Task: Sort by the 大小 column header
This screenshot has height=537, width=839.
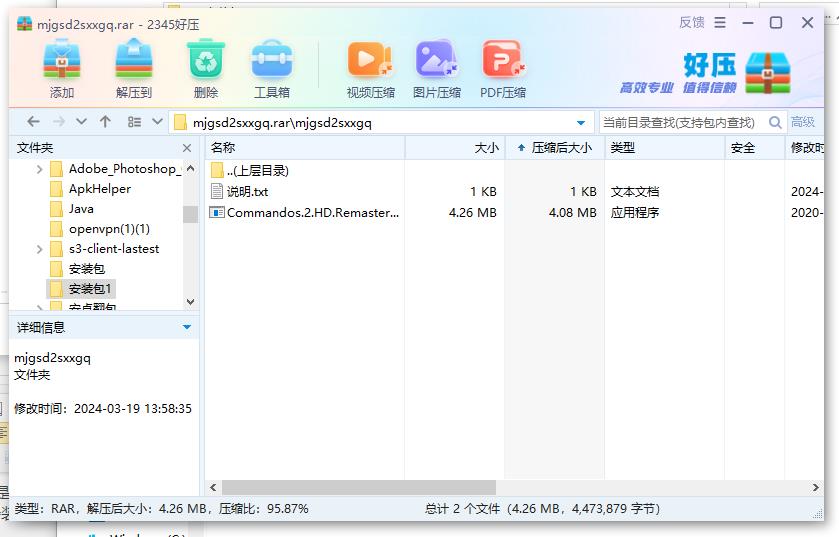Action: point(455,148)
